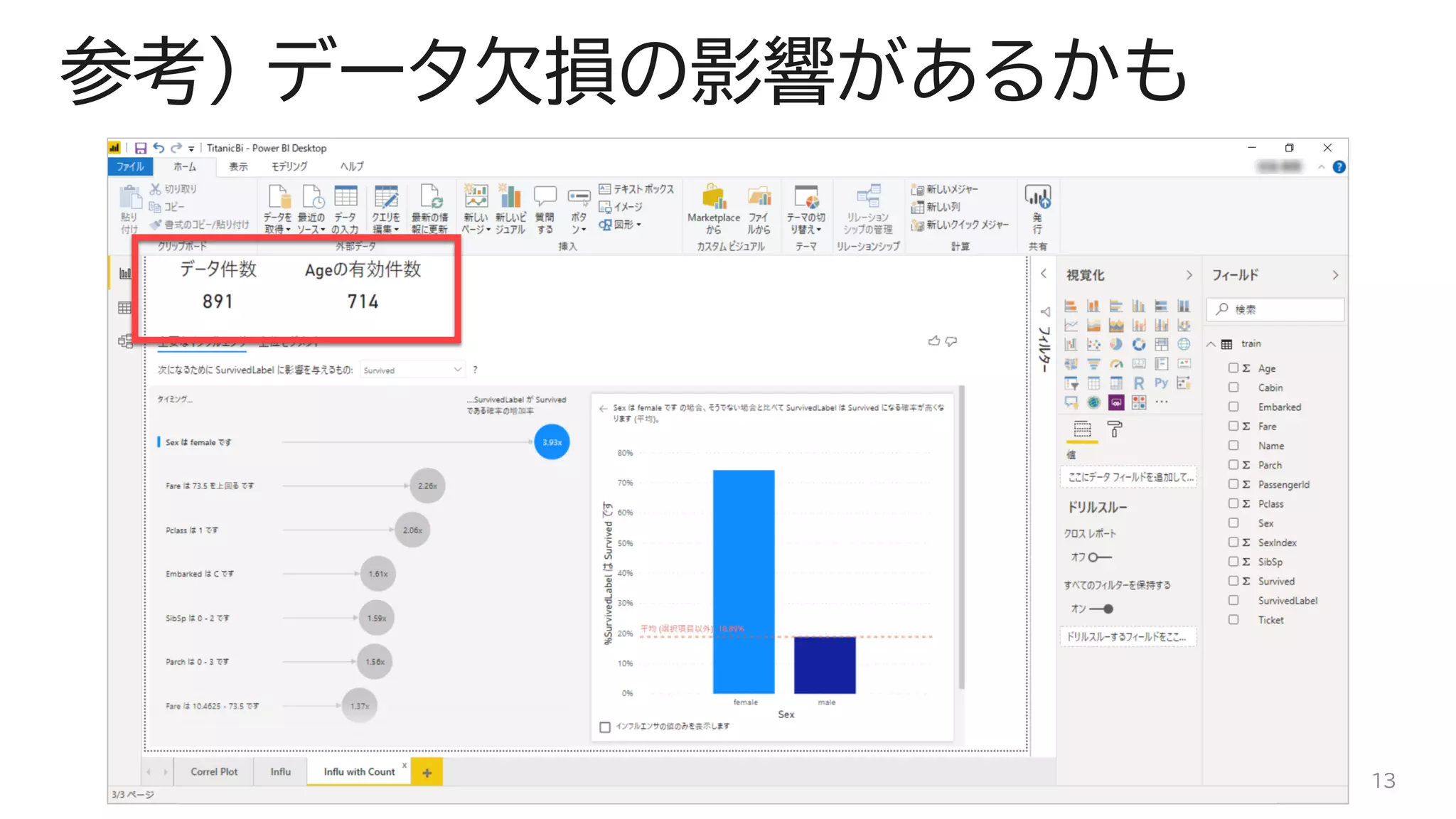Viewport: 1456px width, 819px height.
Task: Switch to Data view in left sidebar
Action: coord(125,307)
